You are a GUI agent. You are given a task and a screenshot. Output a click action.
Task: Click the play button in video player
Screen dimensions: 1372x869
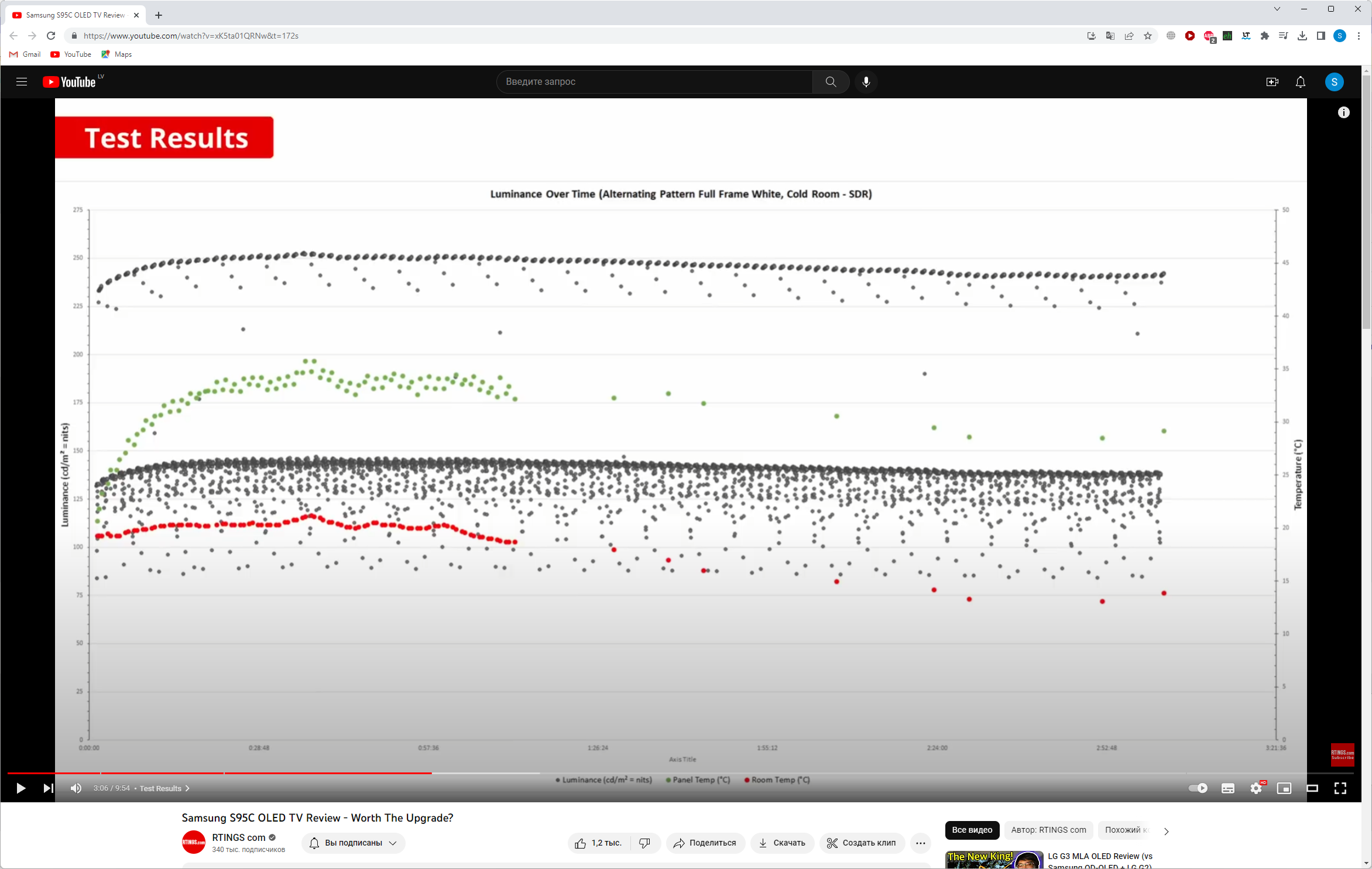click(x=20, y=788)
